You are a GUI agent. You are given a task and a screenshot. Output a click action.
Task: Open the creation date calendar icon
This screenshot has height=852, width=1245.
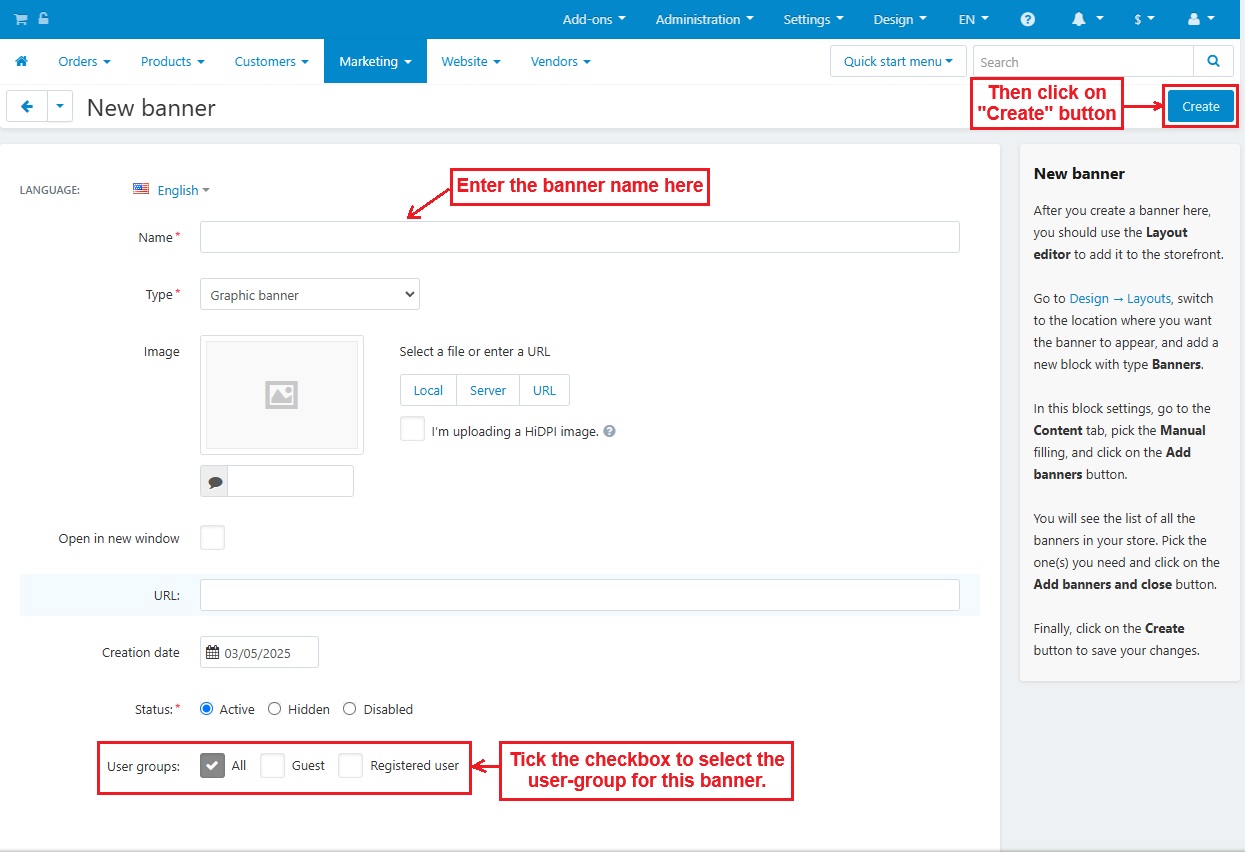pyautogui.click(x=212, y=653)
